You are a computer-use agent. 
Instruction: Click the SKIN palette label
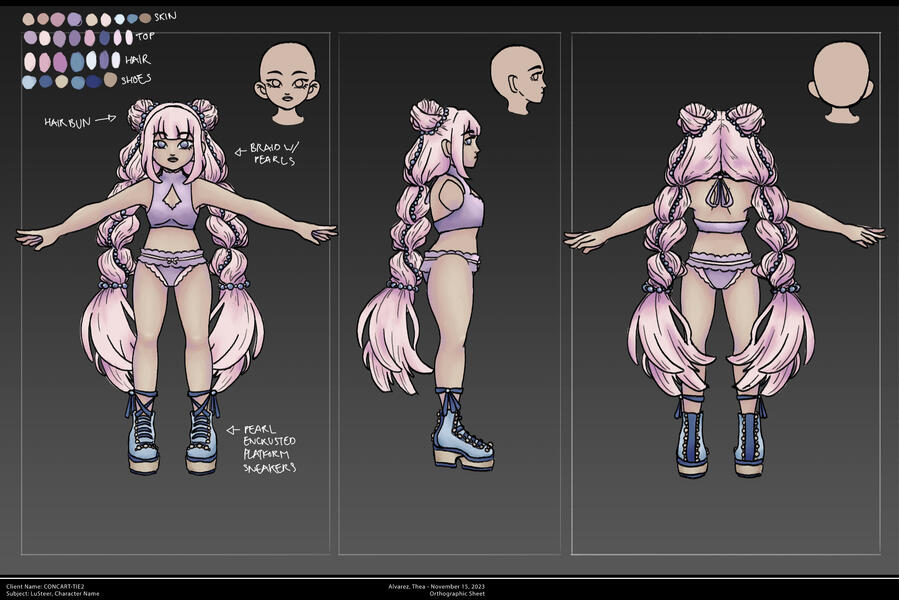click(166, 16)
